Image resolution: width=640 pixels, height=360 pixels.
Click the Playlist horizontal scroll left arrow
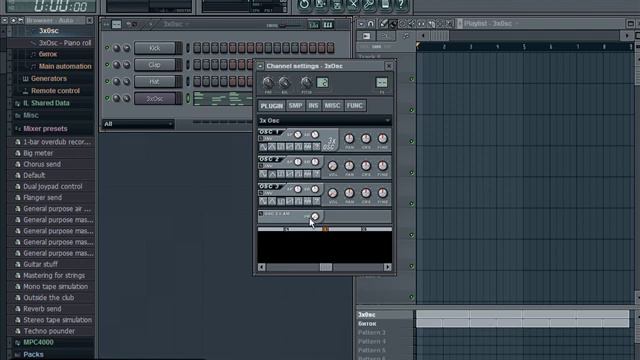pos(423,36)
